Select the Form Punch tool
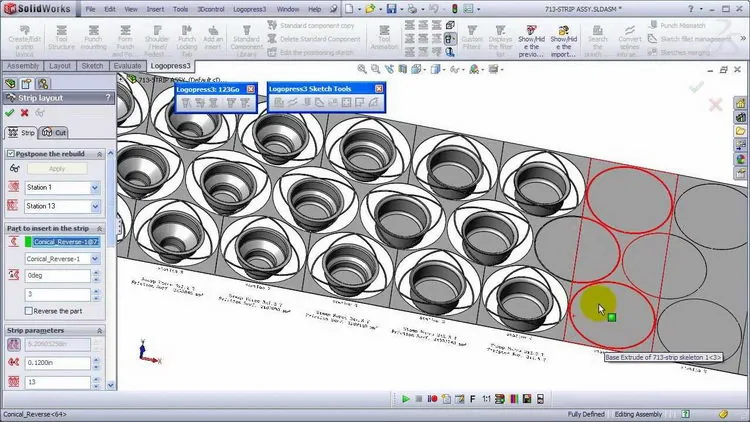 [x=125, y=40]
